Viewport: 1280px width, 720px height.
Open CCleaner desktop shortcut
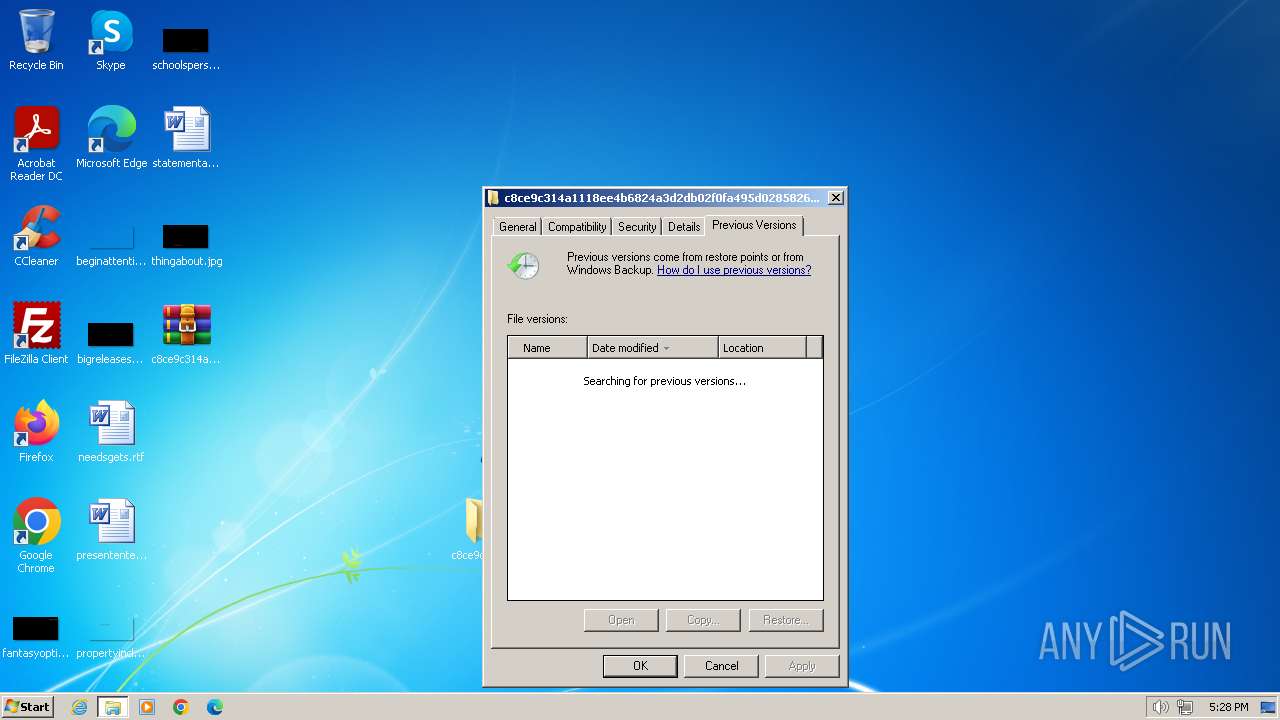tap(36, 236)
